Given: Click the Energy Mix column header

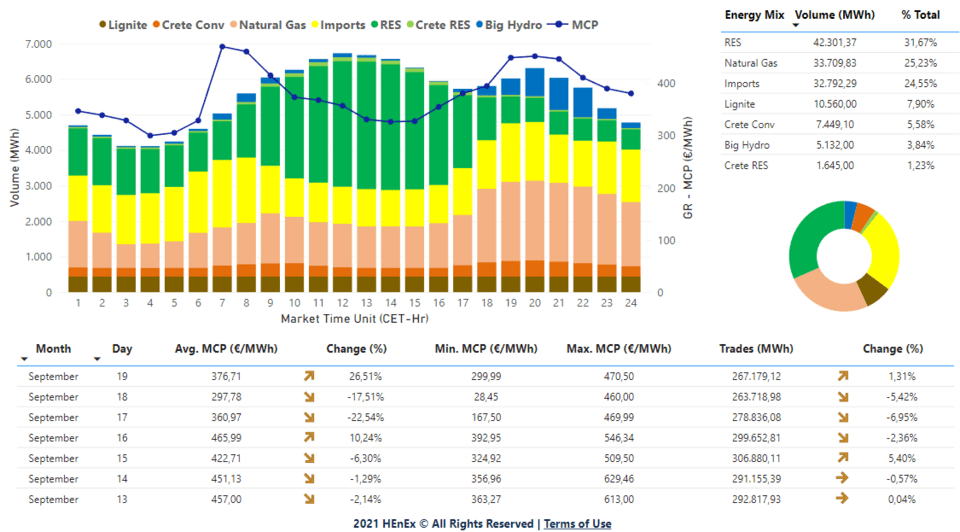Looking at the screenshot, I should [753, 16].
